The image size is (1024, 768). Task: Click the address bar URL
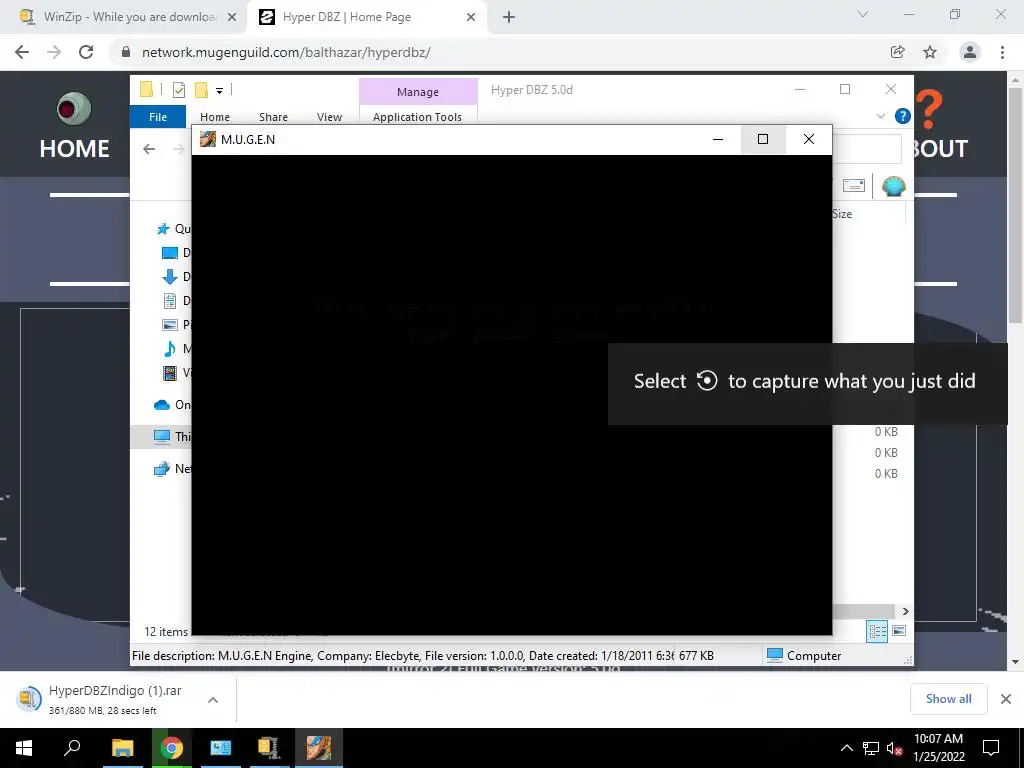pyautogui.click(x=286, y=52)
